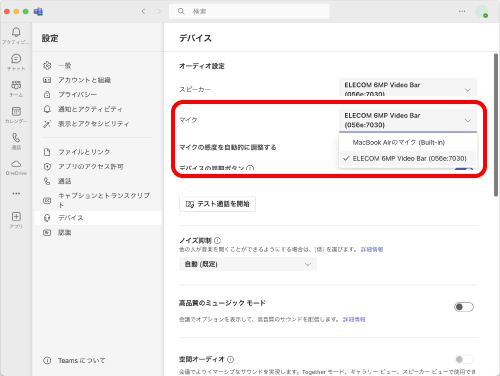This screenshot has width=500, height=376.
Task: Collapse the マイク device dropdown
Action: (x=408, y=120)
